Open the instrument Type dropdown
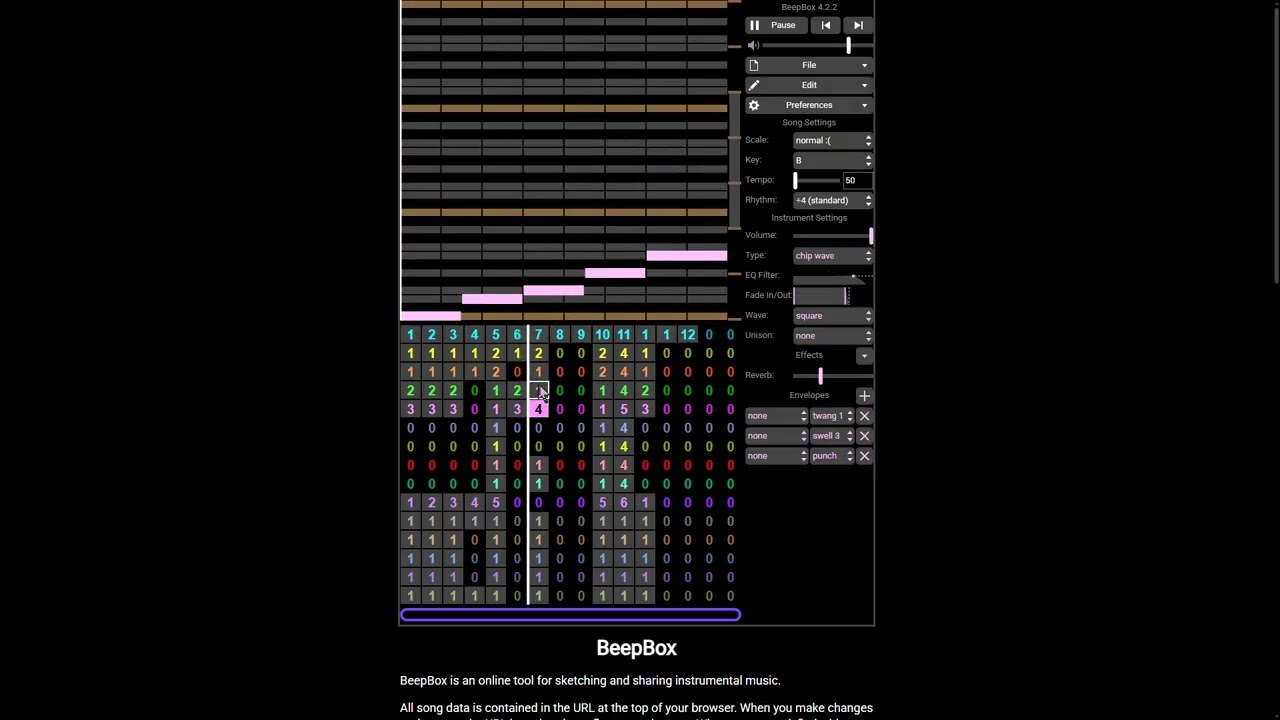 [833, 256]
